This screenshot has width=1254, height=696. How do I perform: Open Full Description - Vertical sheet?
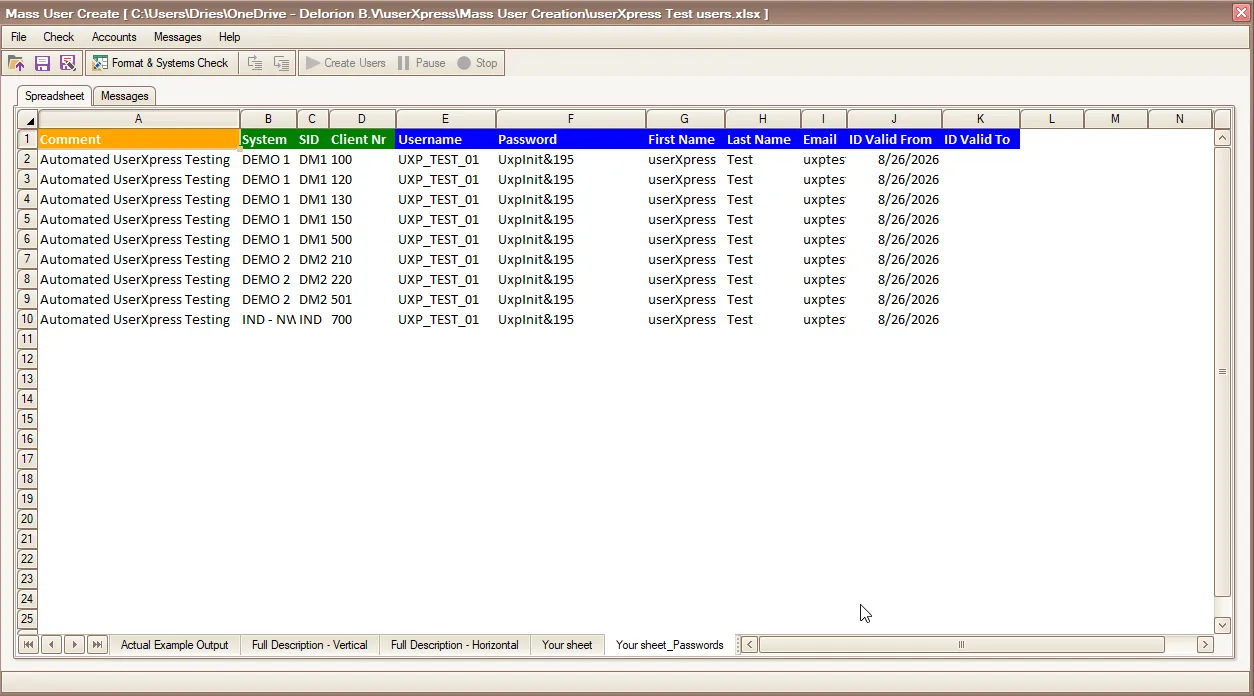pyautogui.click(x=310, y=645)
